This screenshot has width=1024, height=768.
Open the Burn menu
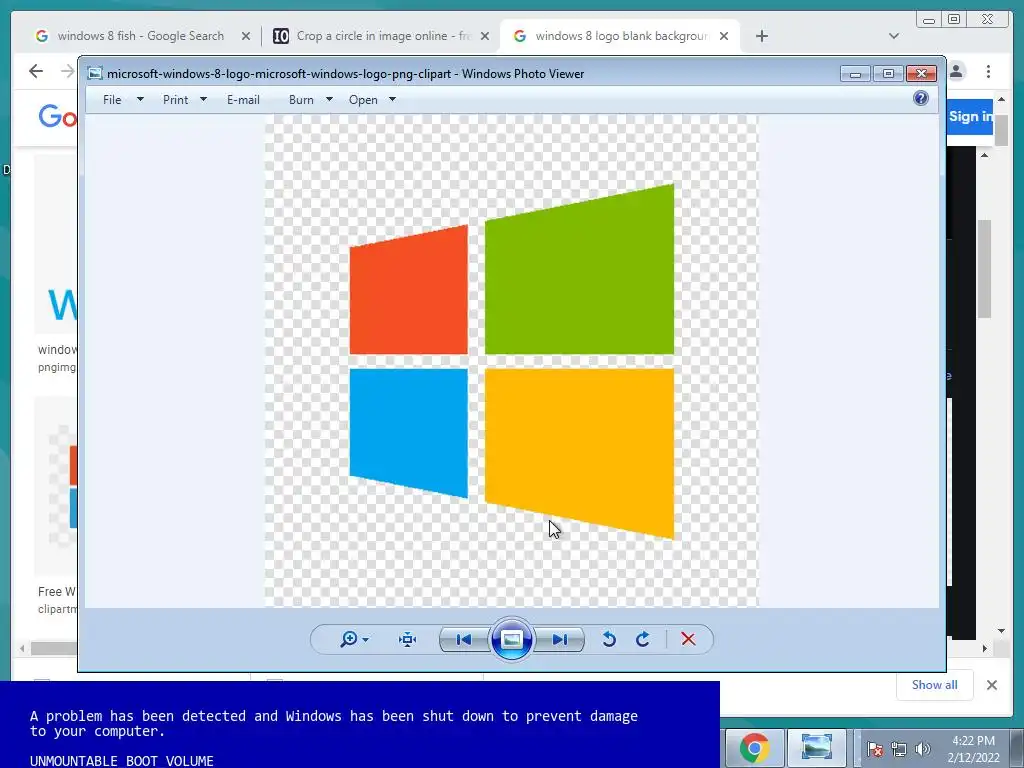301,100
